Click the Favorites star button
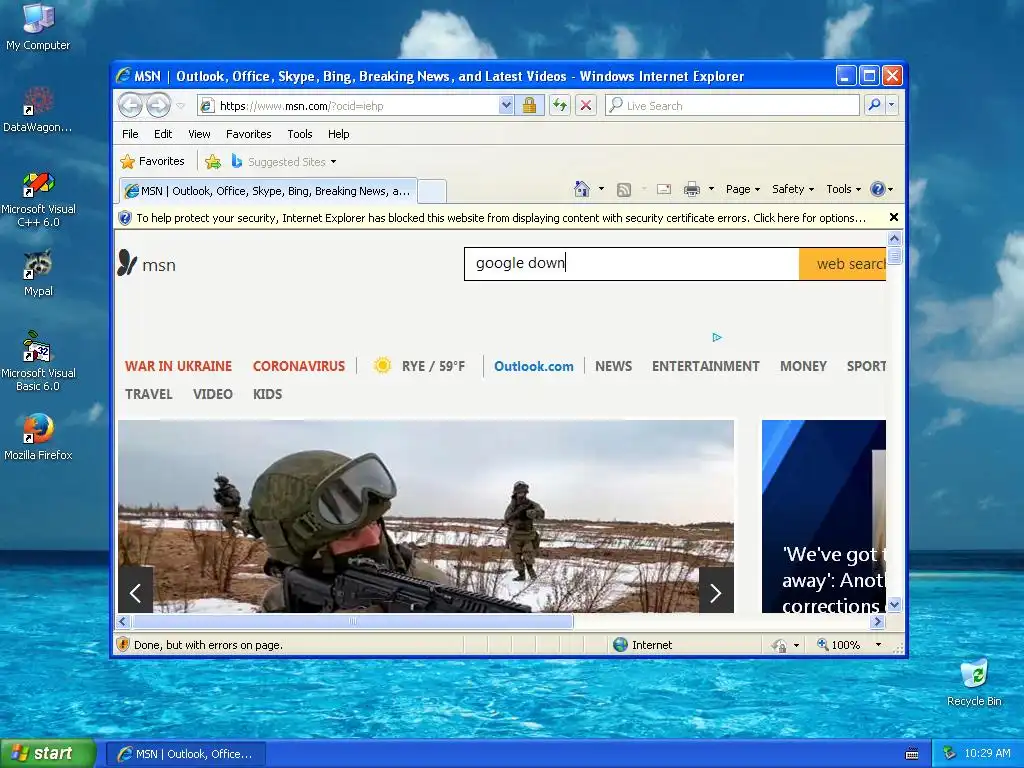 [x=153, y=161]
